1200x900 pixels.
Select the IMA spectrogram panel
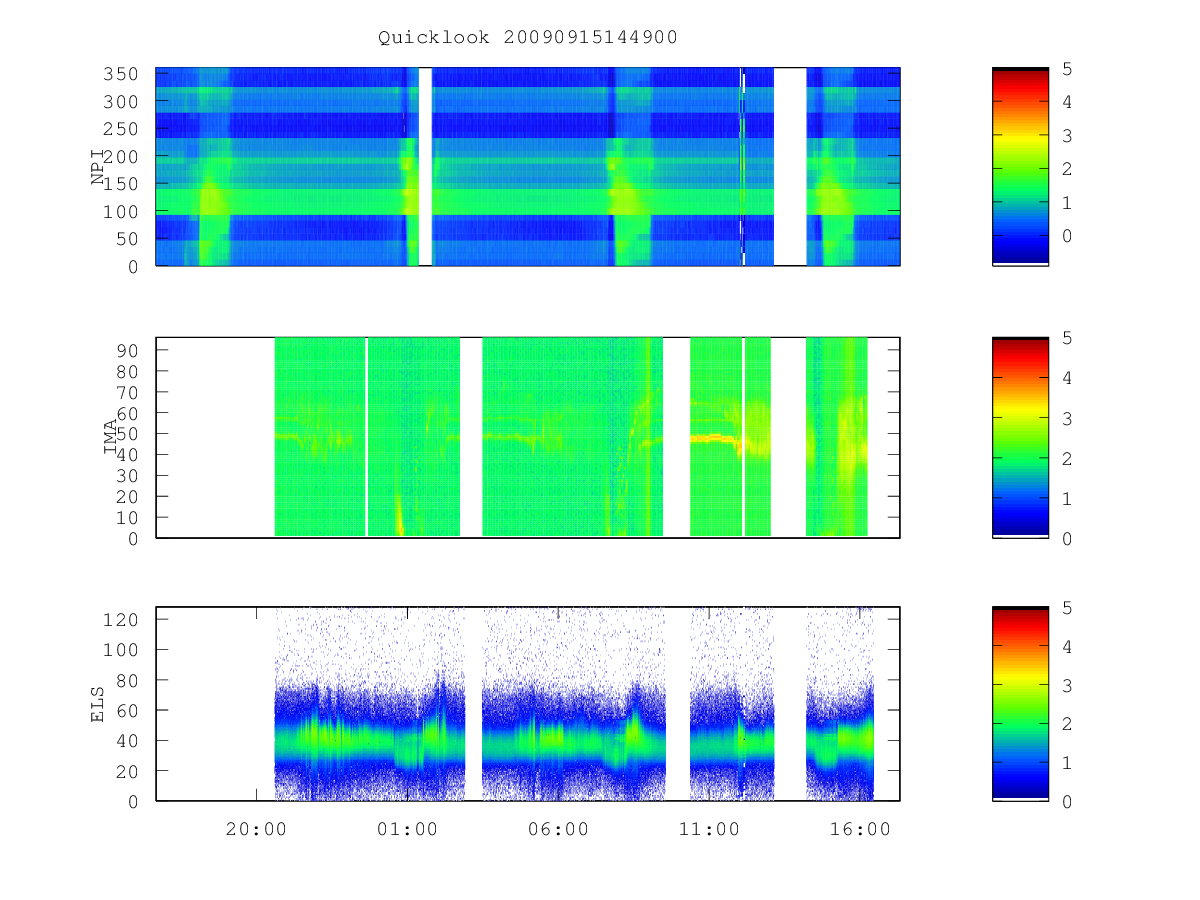tap(528, 438)
